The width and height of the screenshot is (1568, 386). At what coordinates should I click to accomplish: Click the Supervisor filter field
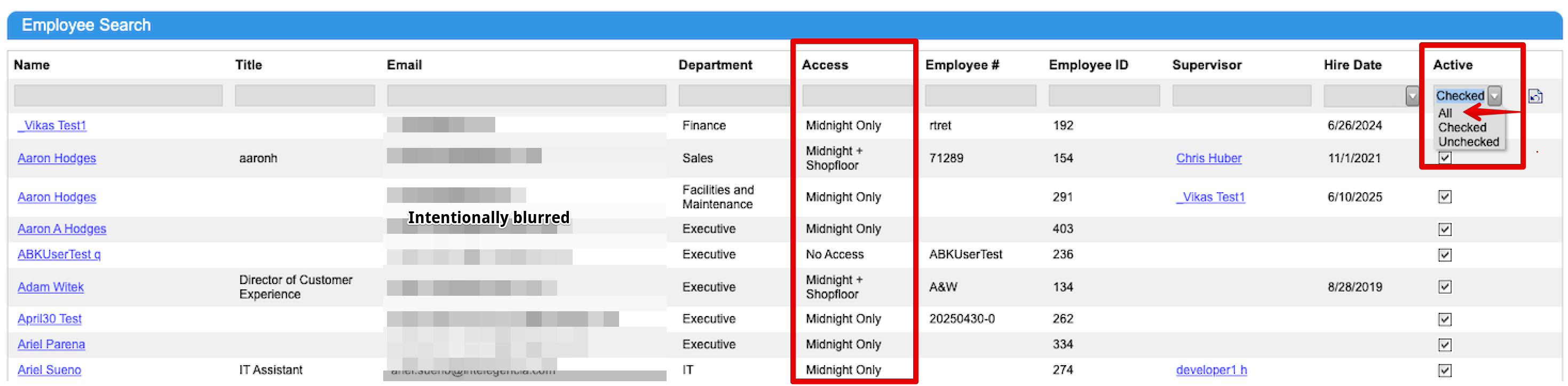point(1242,96)
